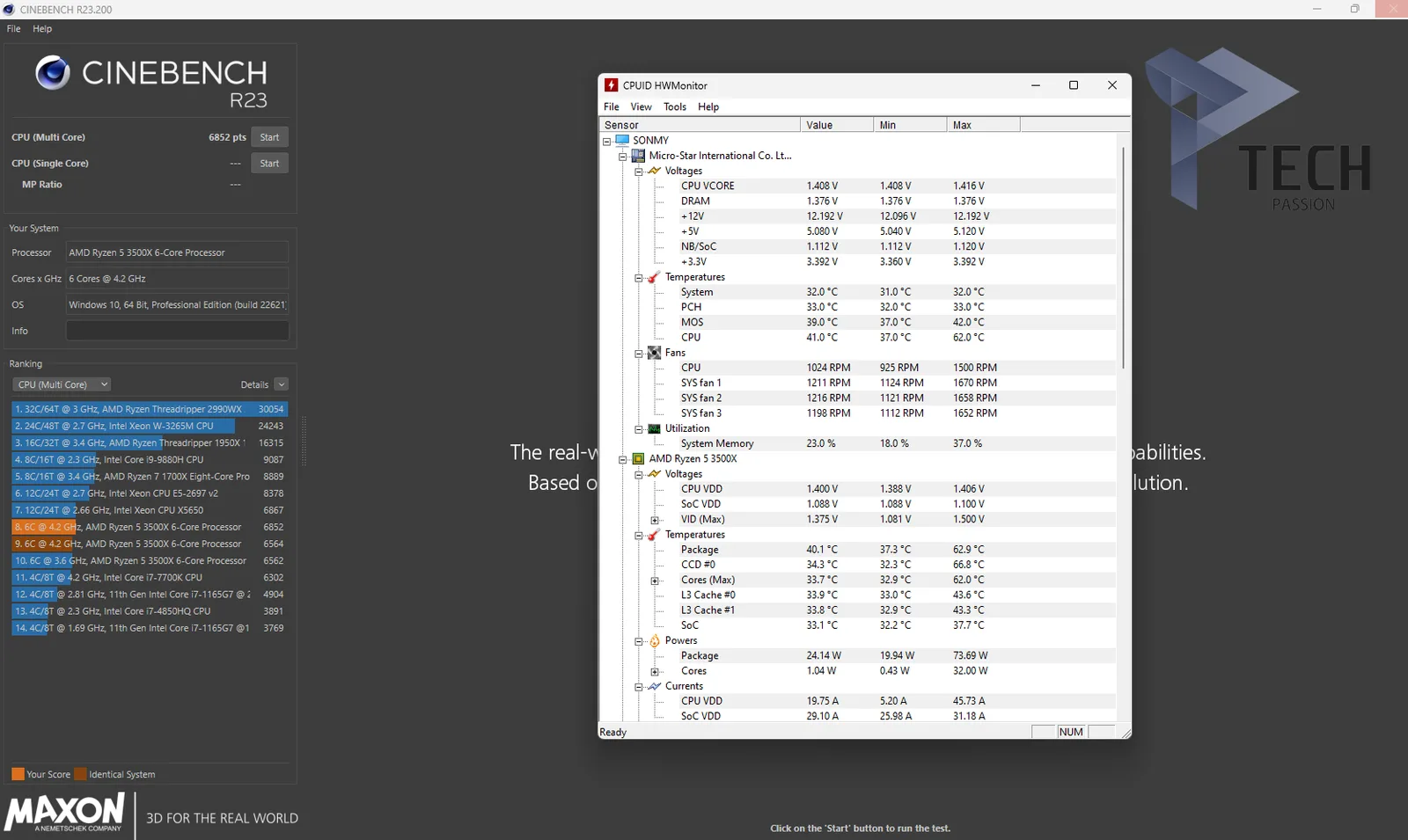This screenshot has height=840, width=1408.
Task: Start the CPU (Single Core) test
Action: pyautogui.click(x=269, y=164)
